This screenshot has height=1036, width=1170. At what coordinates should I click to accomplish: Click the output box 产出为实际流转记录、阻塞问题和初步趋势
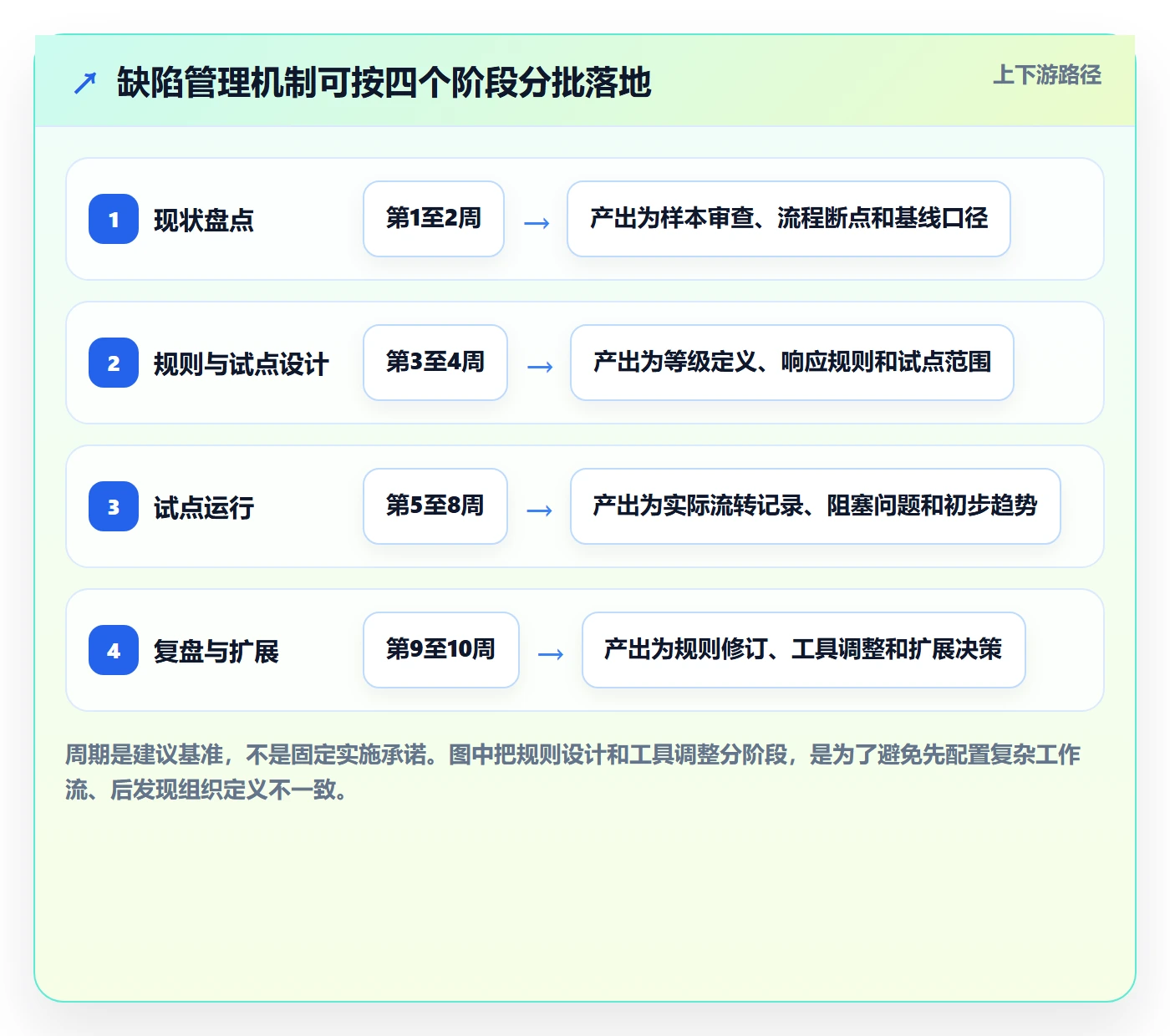(816, 506)
